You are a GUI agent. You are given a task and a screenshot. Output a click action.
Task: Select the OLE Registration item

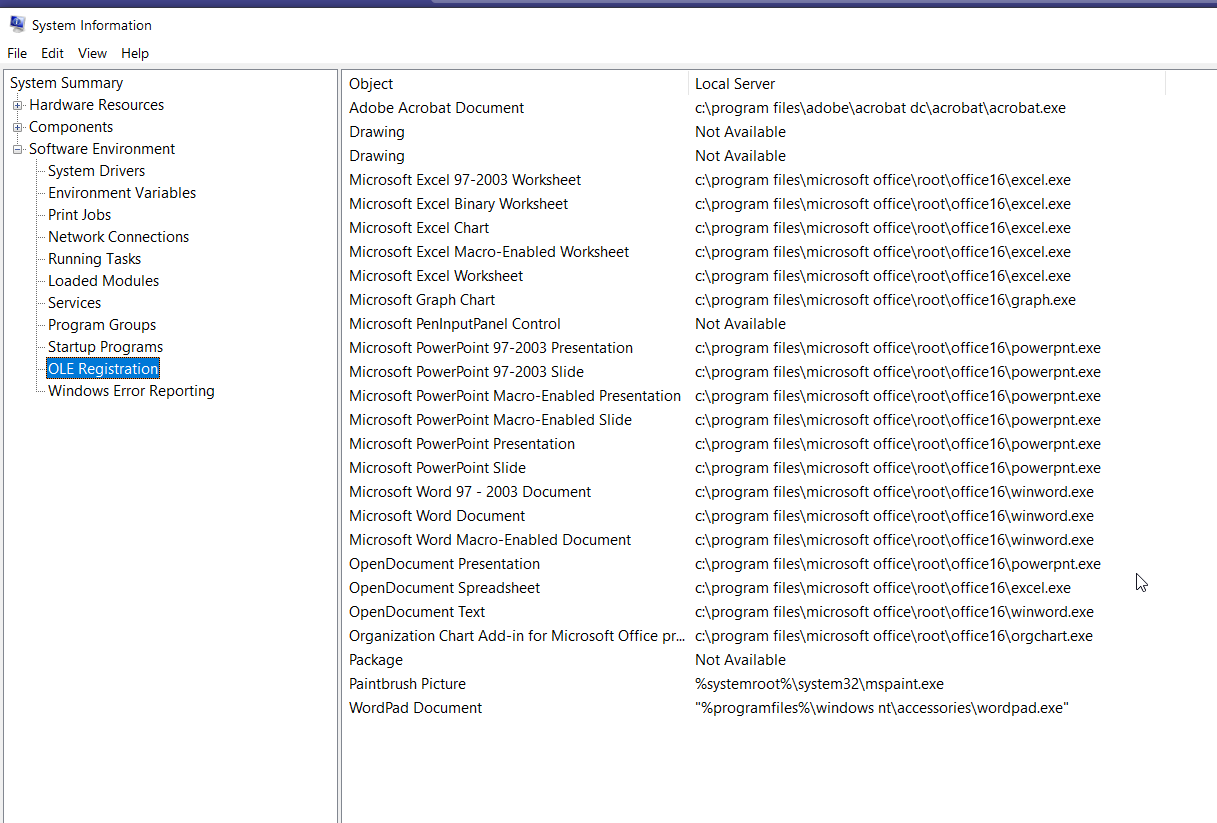(103, 369)
